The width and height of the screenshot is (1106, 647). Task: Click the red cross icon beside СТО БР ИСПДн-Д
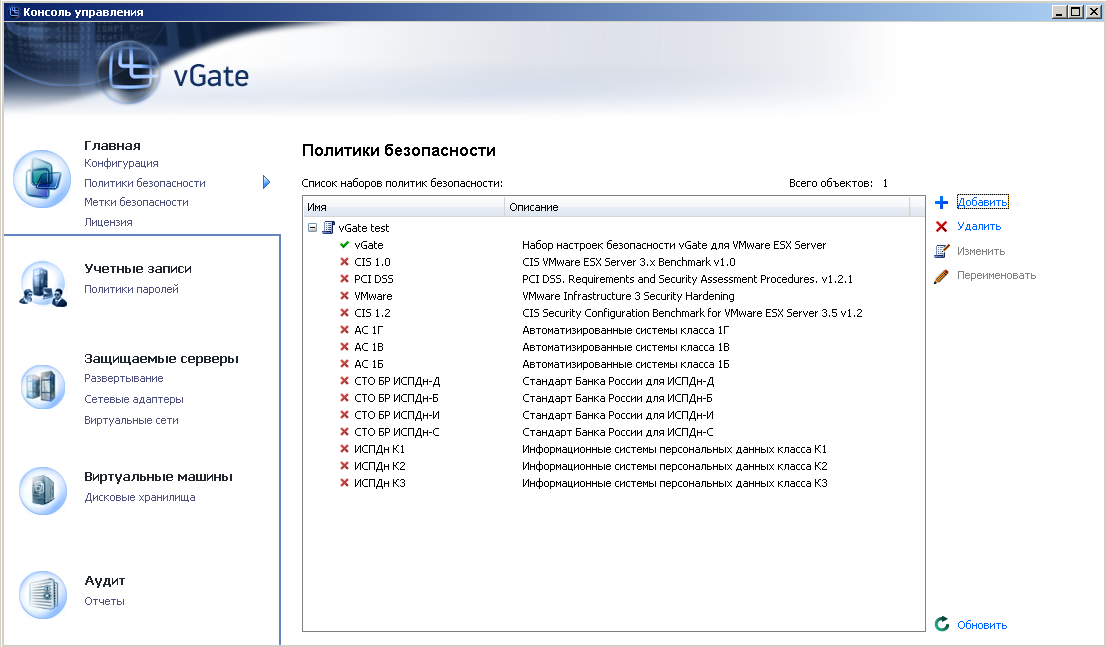pos(344,380)
